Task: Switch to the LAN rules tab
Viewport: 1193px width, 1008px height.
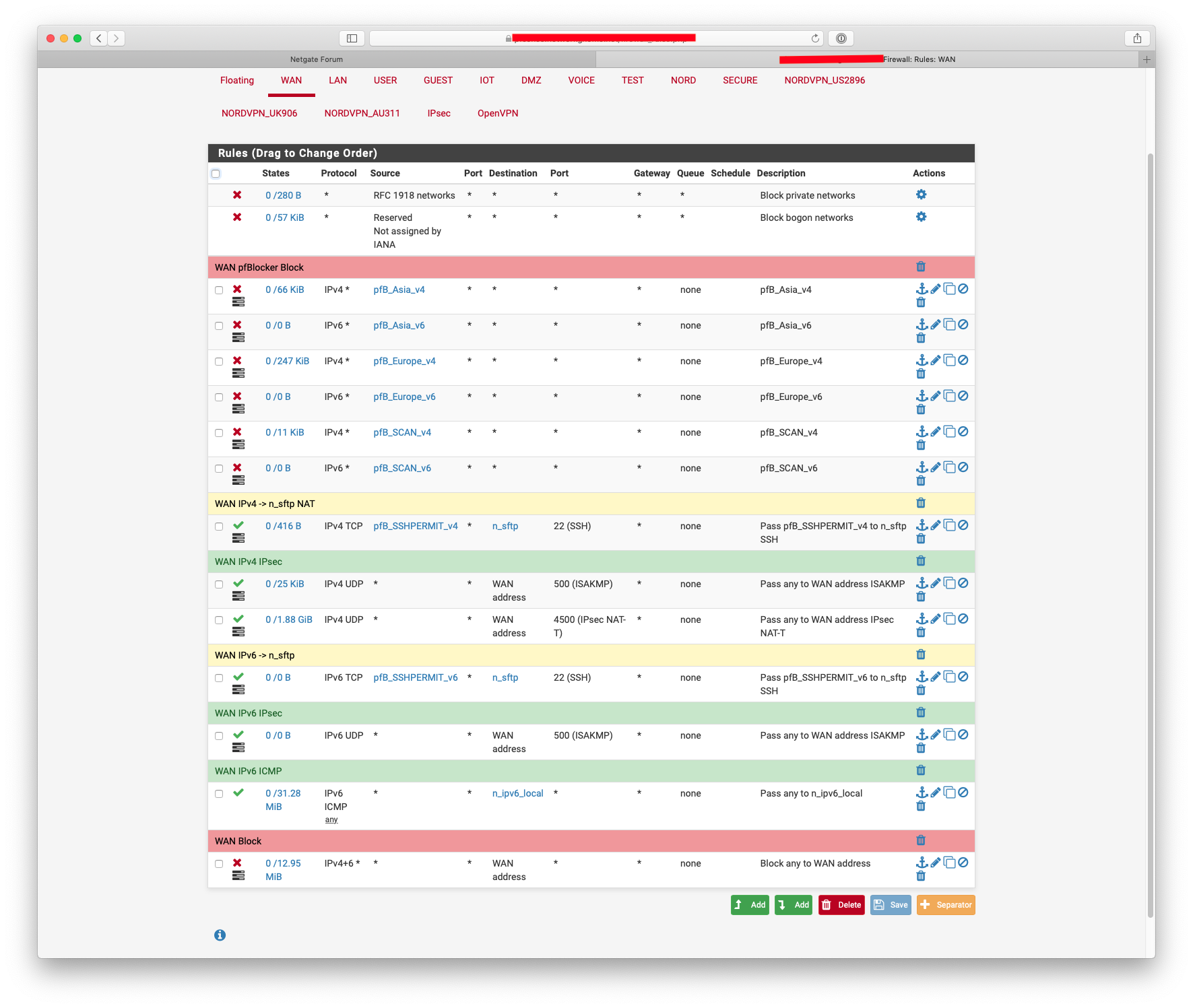Action: point(337,80)
